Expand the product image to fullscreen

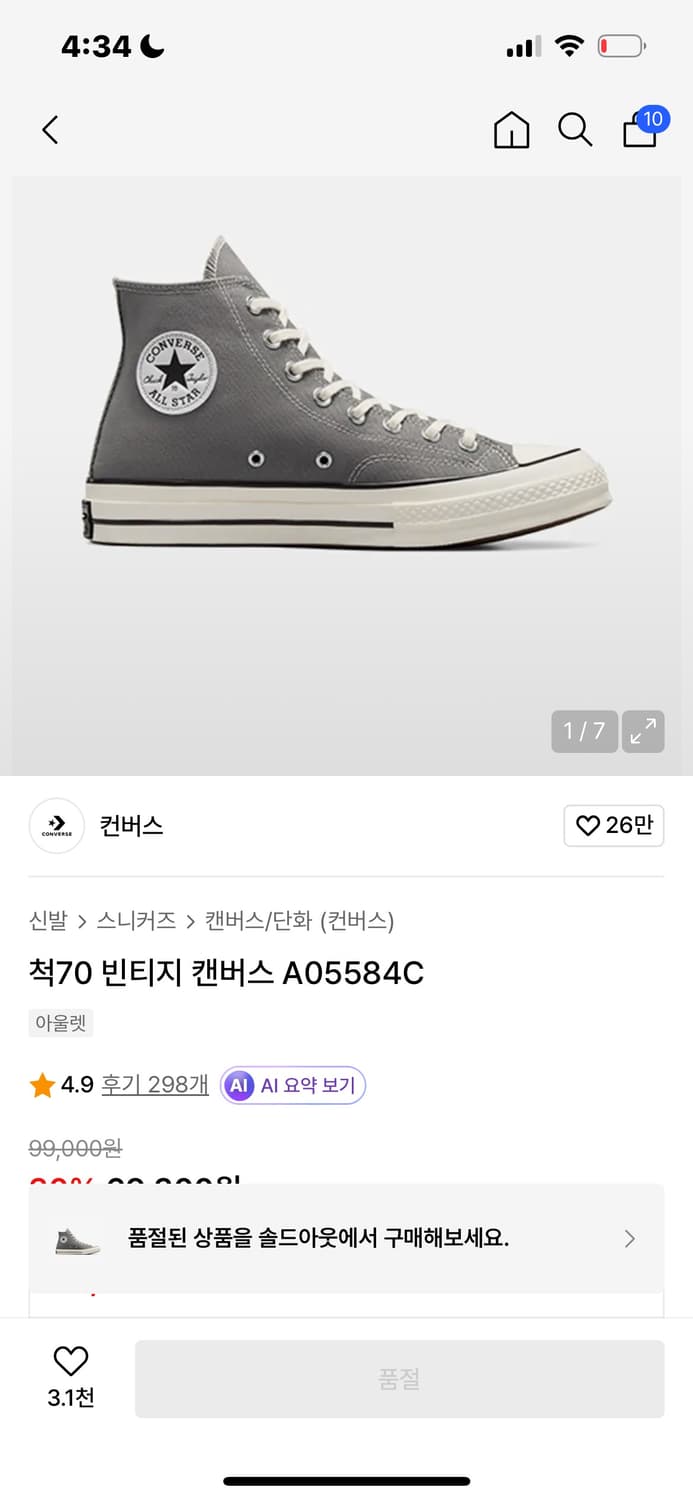click(643, 732)
